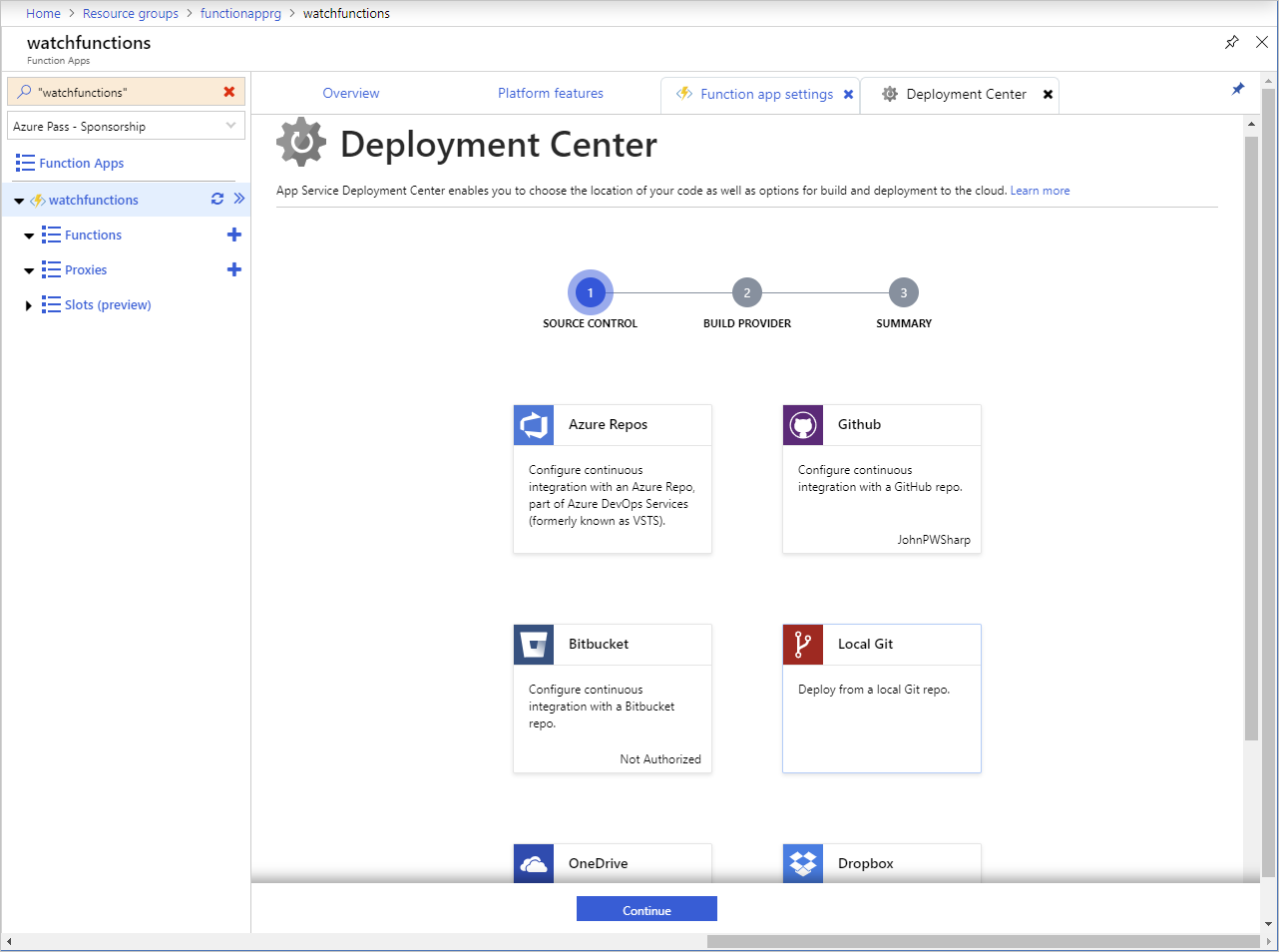Click the horizontal scrollbar thumb
This screenshot has height=952, width=1279.
pos(984,941)
